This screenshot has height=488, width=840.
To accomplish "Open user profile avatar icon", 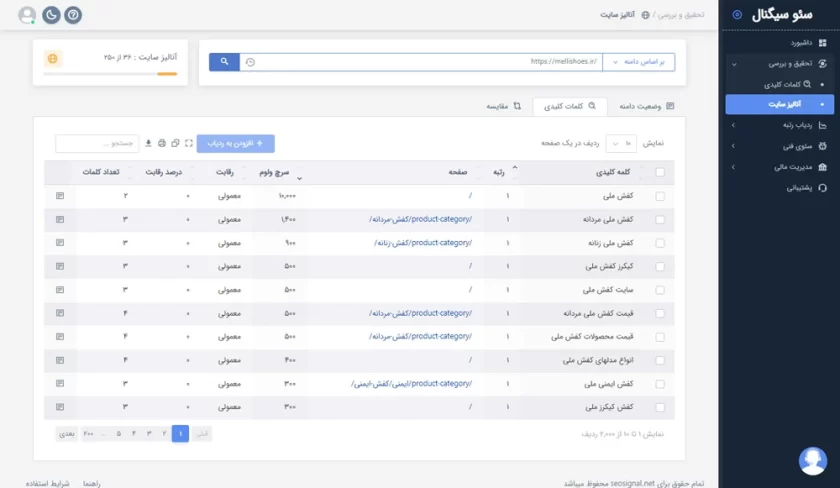I will tap(27, 14).
